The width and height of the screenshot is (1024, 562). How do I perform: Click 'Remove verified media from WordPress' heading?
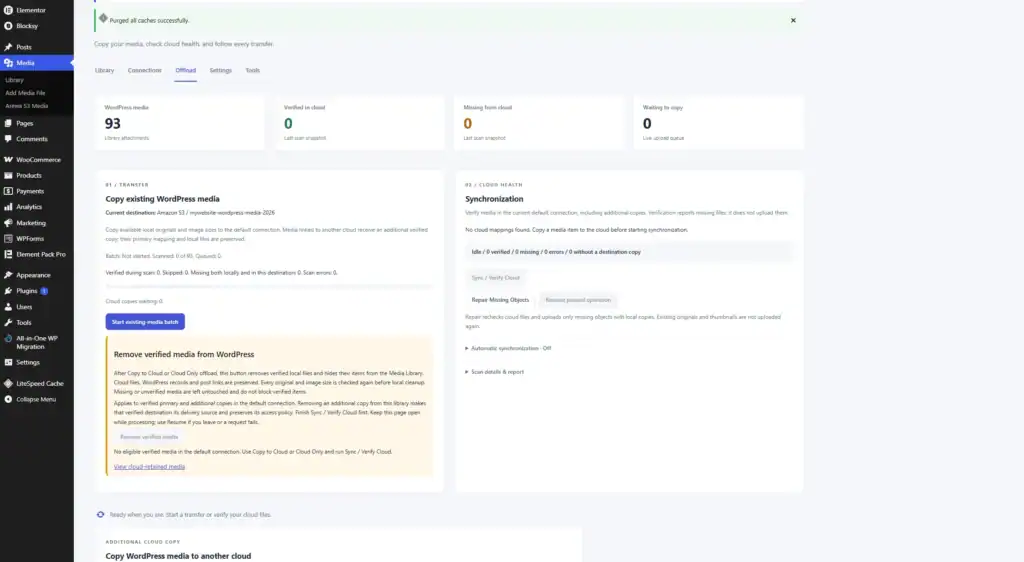click(184, 354)
